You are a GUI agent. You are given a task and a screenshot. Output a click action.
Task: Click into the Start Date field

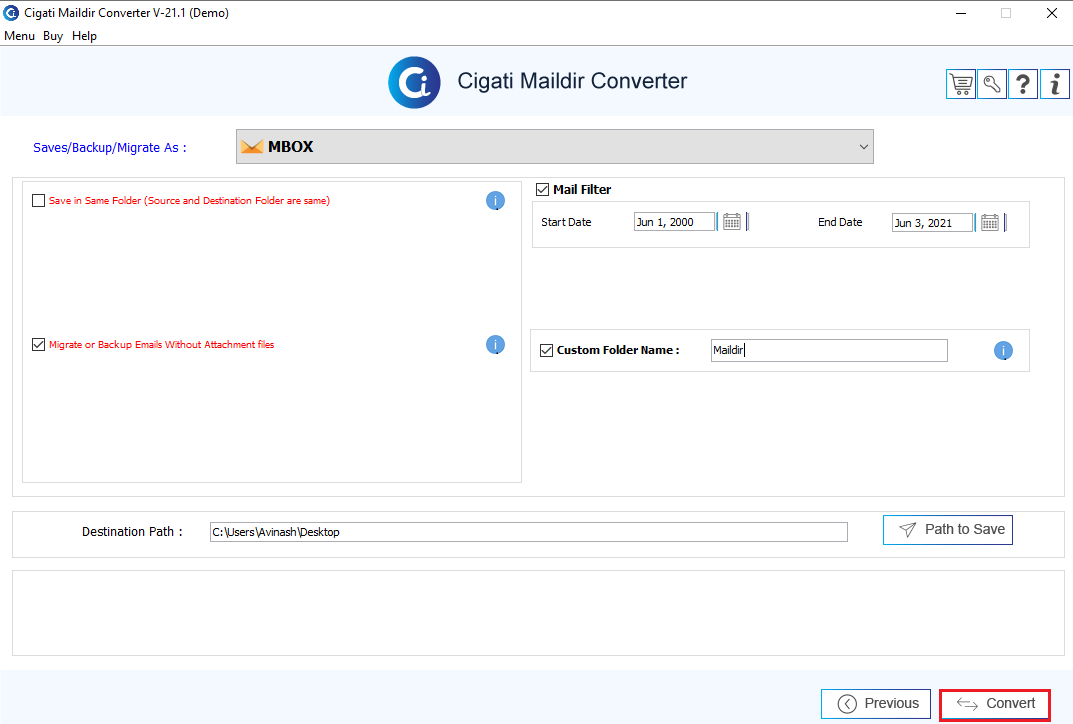675,222
